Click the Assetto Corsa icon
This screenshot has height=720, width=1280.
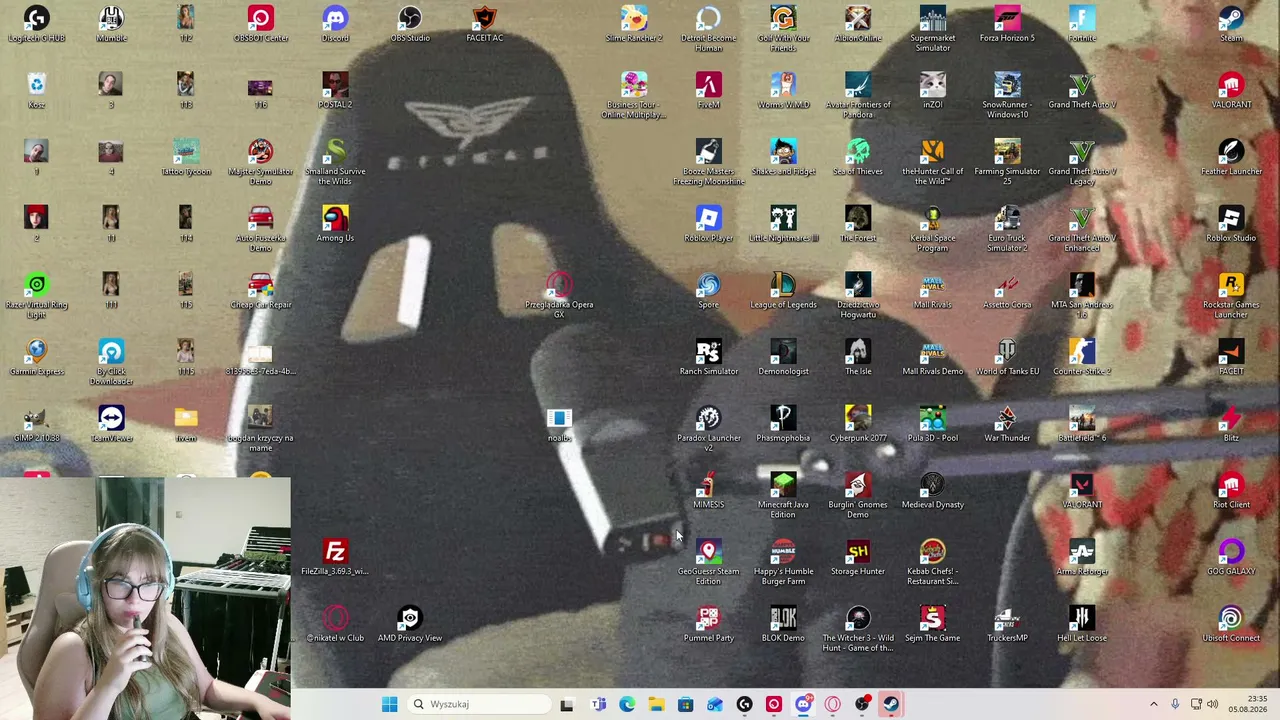tap(1007, 292)
